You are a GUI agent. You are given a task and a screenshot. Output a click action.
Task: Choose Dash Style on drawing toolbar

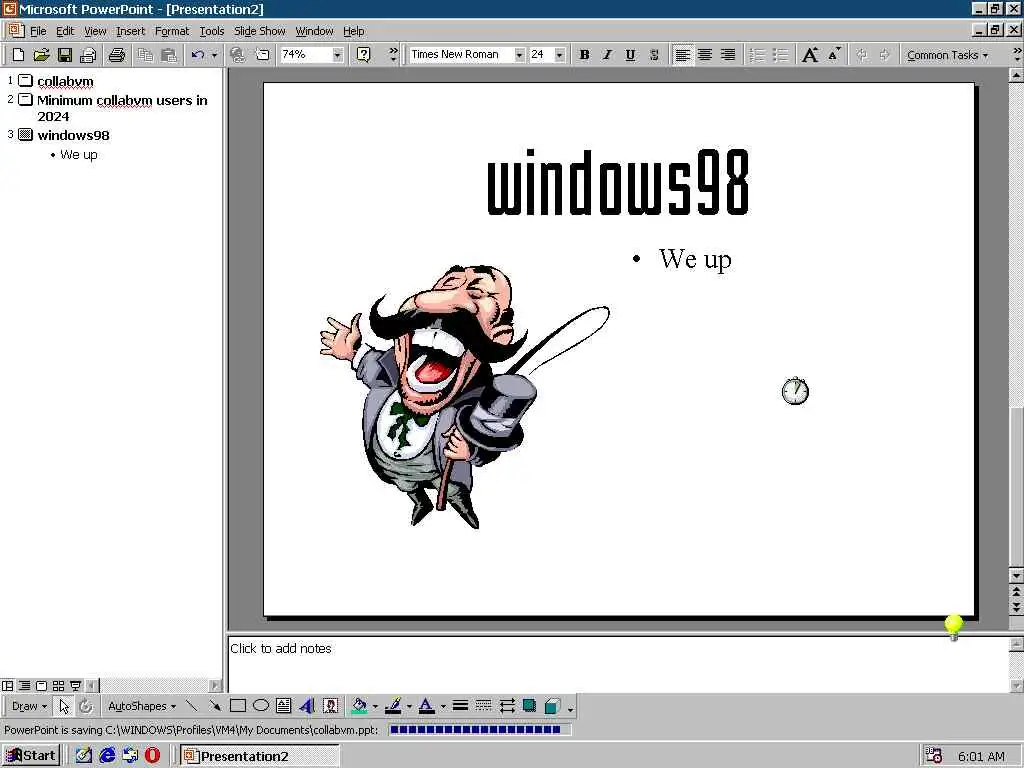click(x=483, y=706)
